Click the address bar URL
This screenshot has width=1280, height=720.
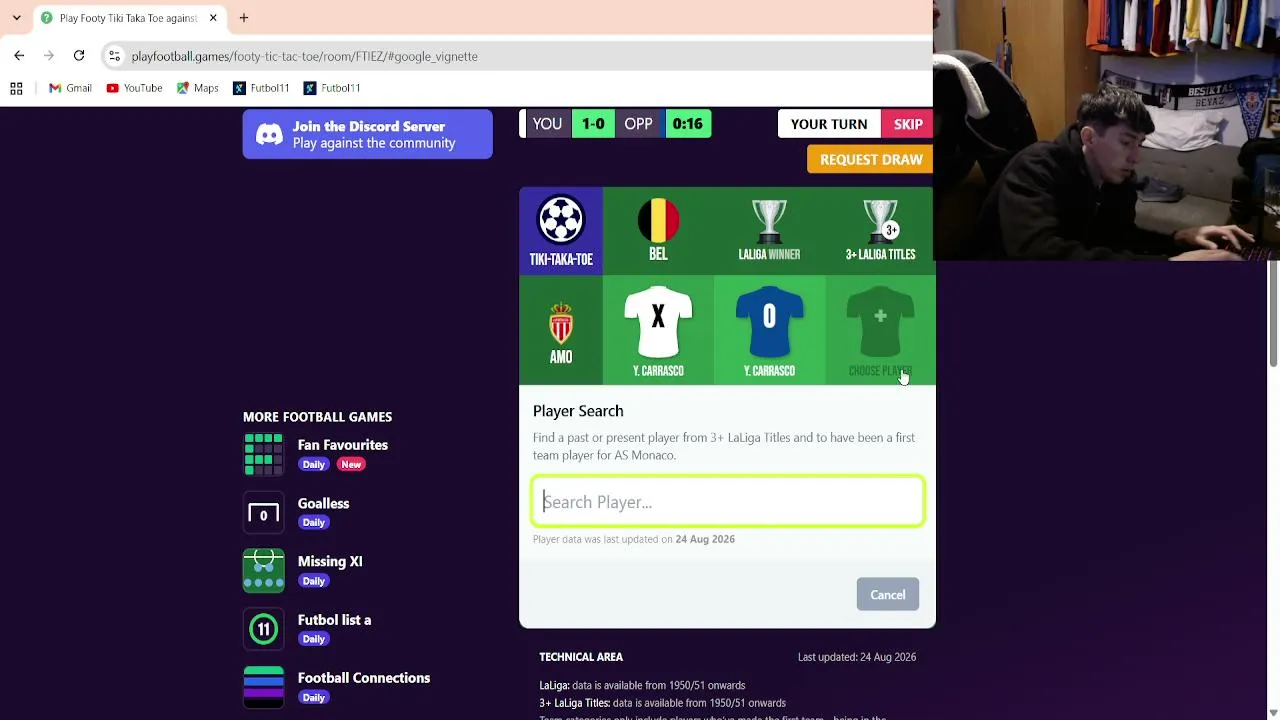coord(304,56)
